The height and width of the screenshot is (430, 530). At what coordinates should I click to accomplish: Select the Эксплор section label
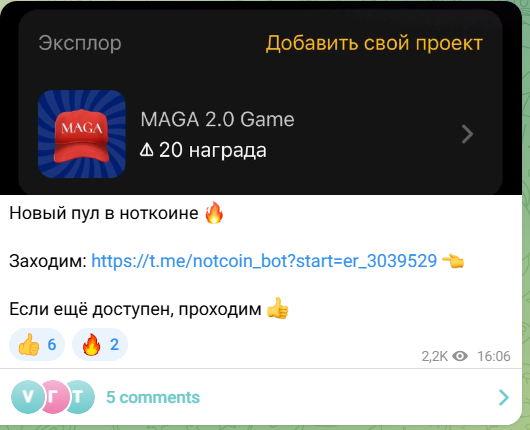coord(80,43)
